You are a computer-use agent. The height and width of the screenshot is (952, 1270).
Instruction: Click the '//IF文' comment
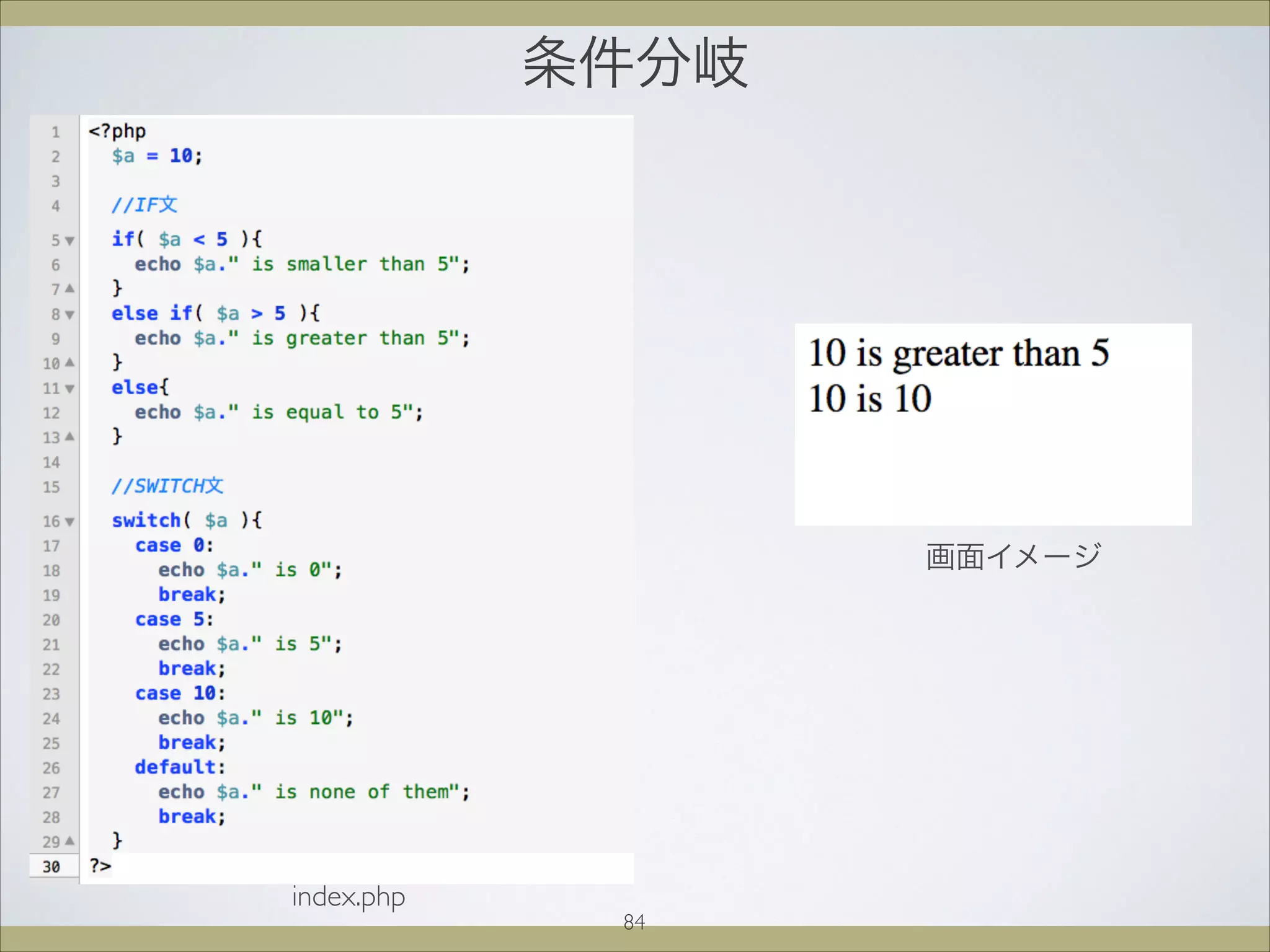[144, 205]
